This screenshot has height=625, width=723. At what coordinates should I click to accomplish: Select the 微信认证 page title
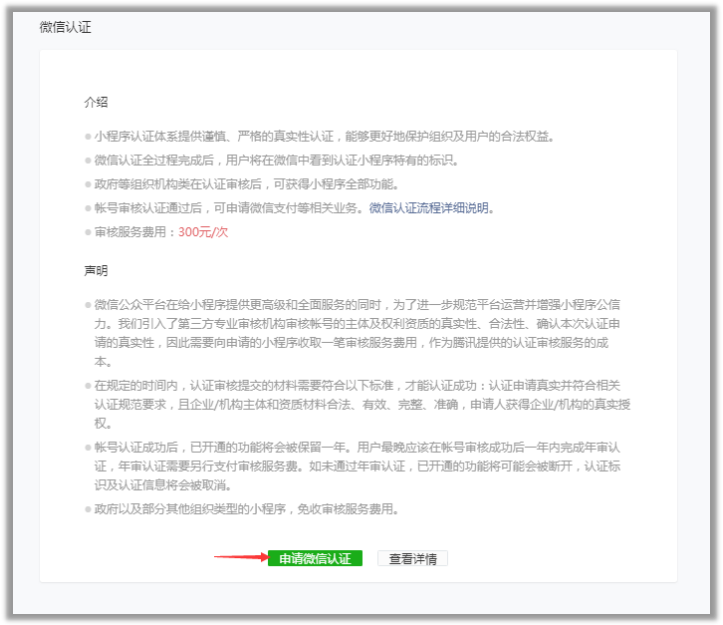pos(65,27)
